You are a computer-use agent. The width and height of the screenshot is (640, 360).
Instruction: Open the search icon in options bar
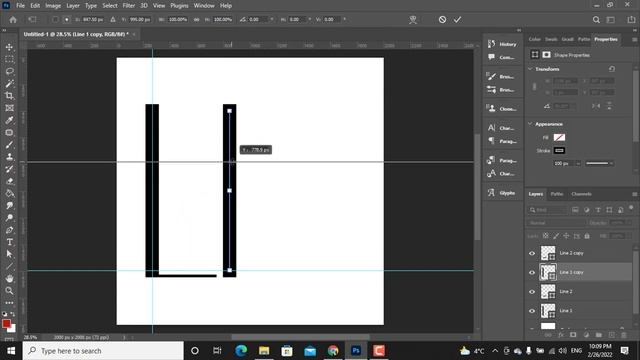tap(596, 20)
